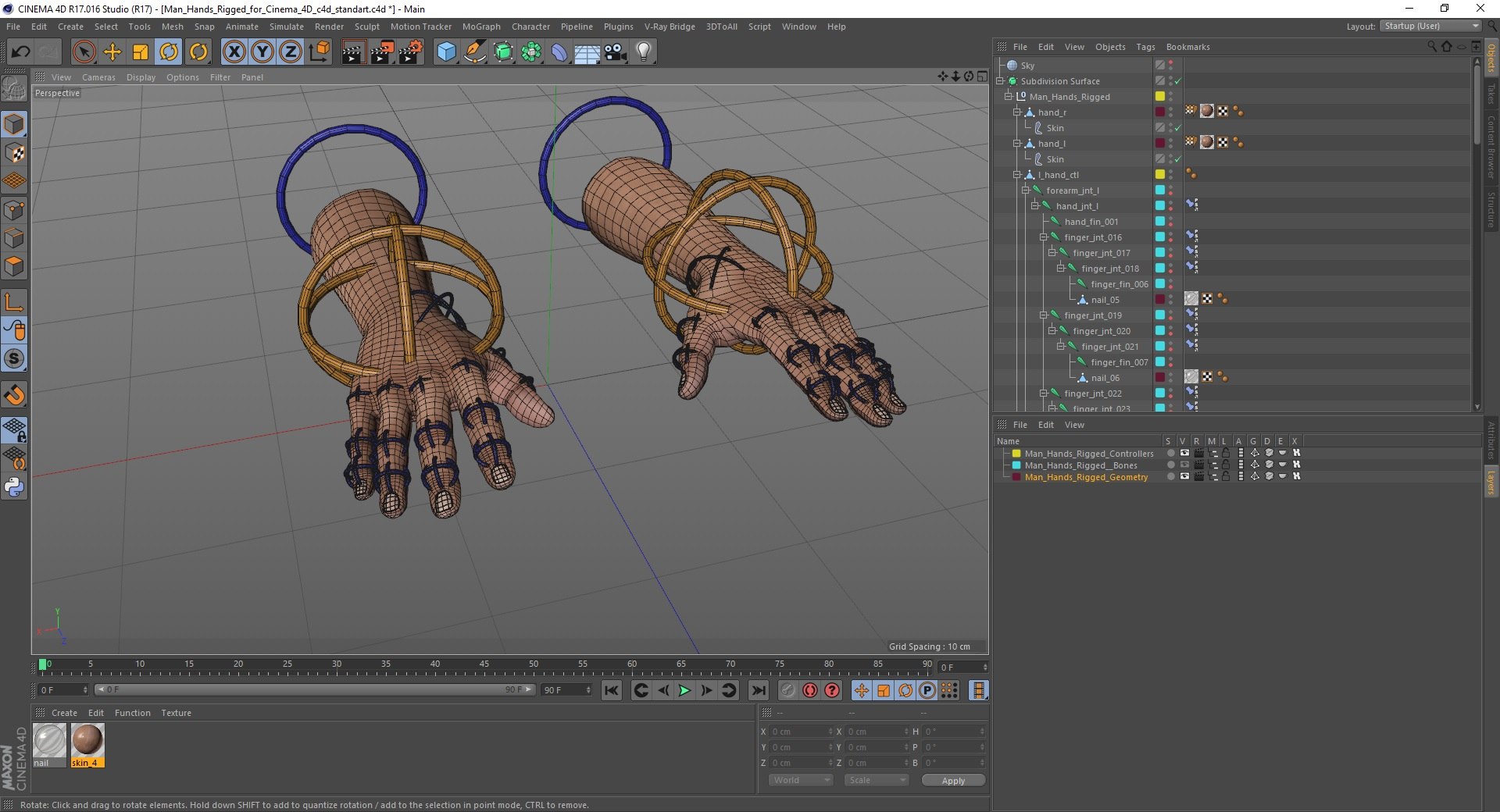This screenshot has height=812, width=1500.
Task: Click the Python script icon in left sidebar
Action: (x=14, y=487)
